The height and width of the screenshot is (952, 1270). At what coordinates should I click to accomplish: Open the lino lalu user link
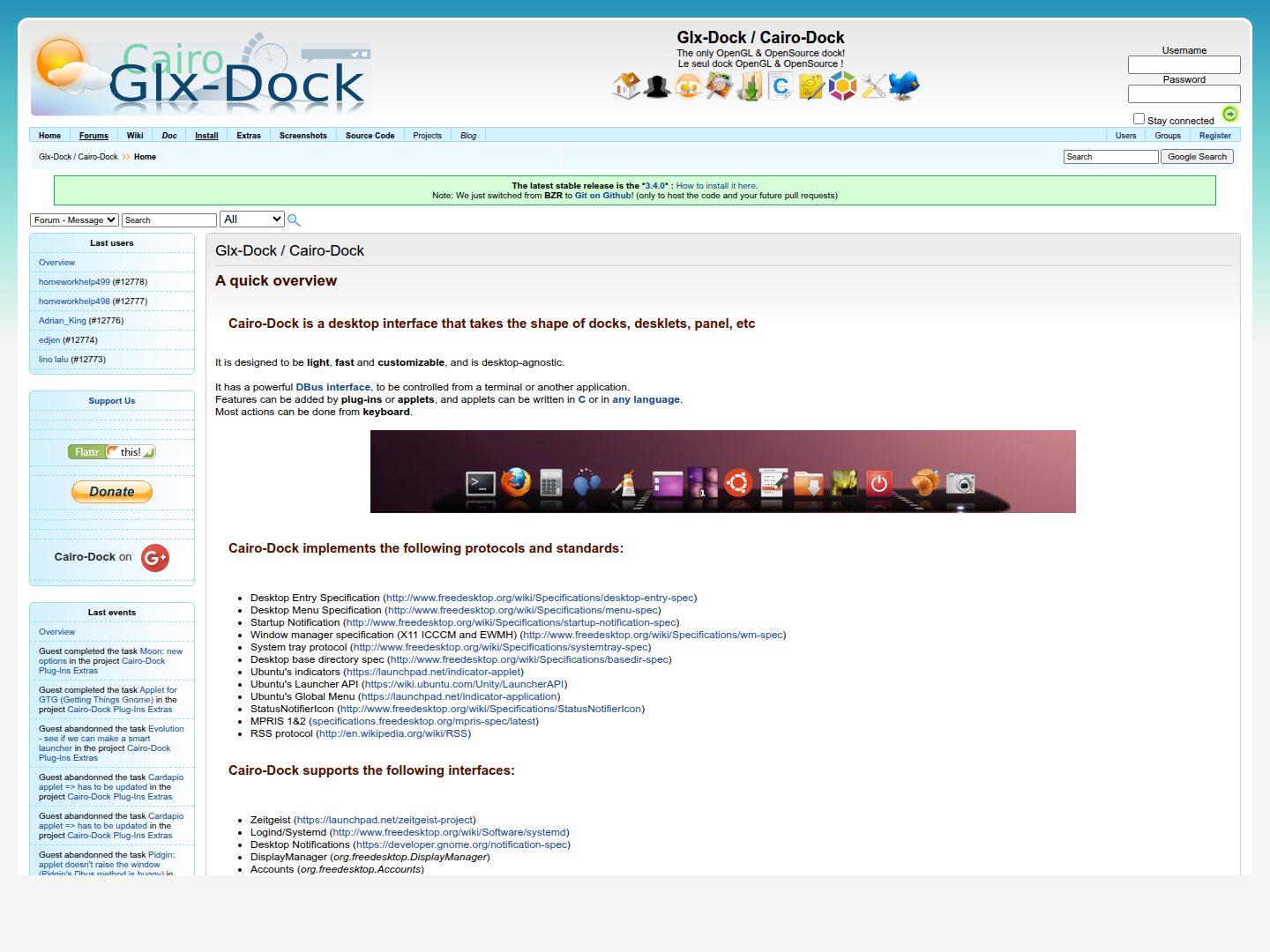[53, 360]
